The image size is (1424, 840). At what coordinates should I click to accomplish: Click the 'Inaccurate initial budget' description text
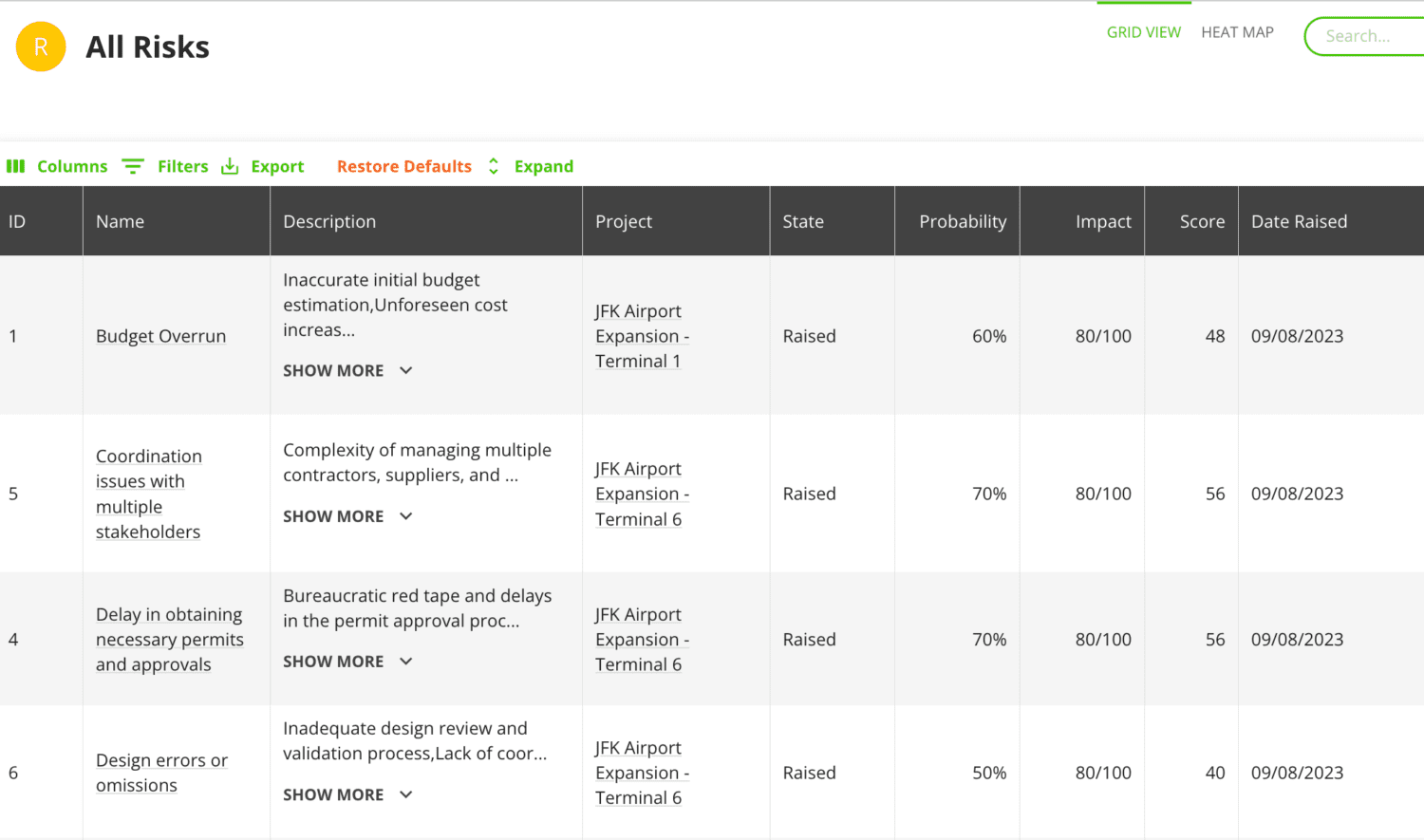click(x=395, y=305)
